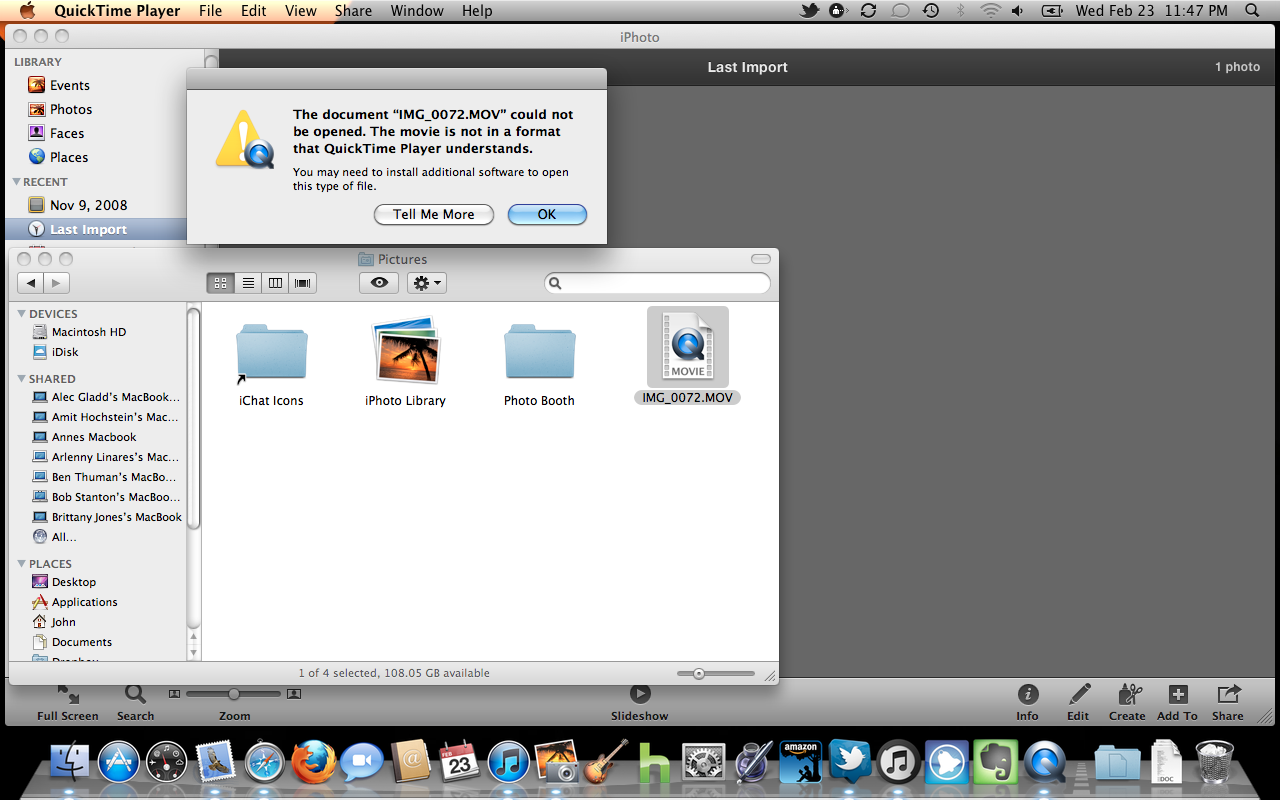
Task: Open the Edit menu
Action: point(254,11)
